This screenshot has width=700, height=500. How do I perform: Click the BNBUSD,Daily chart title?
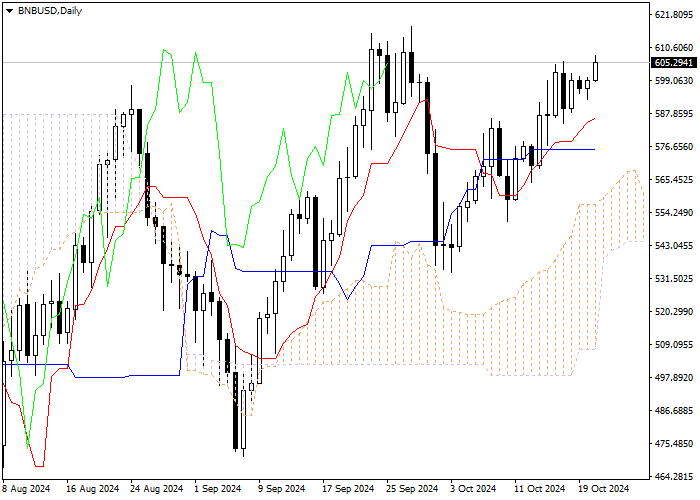50,11
